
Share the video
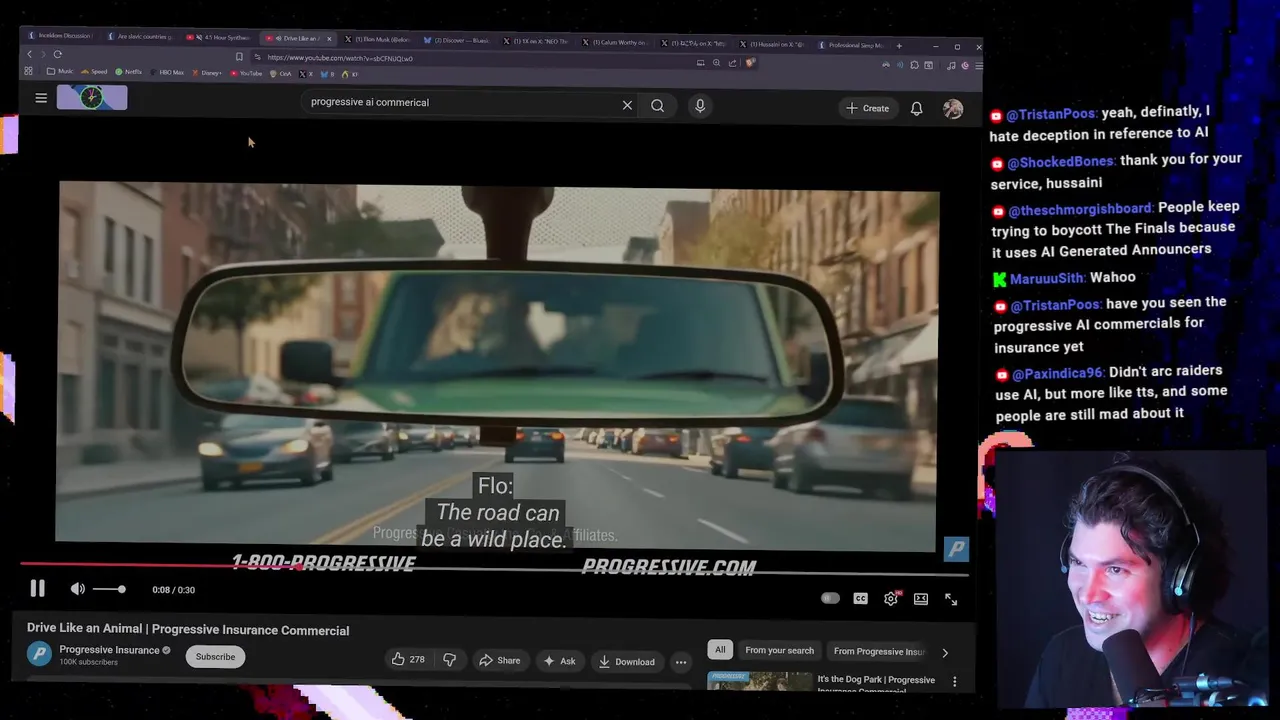click(x=499, y=660)
